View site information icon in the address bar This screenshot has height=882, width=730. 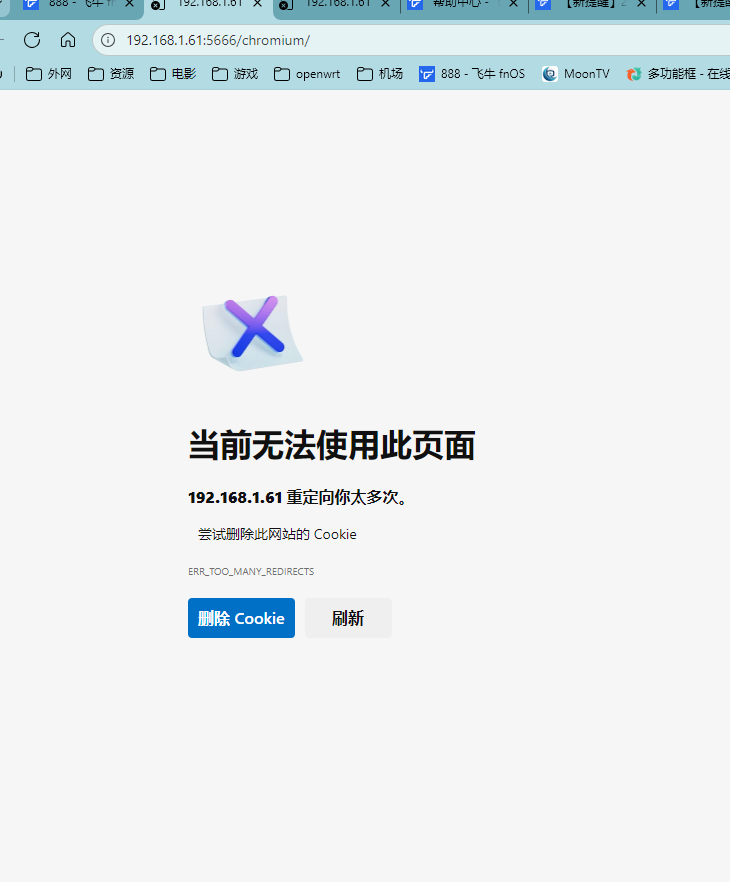pos(108,40)
